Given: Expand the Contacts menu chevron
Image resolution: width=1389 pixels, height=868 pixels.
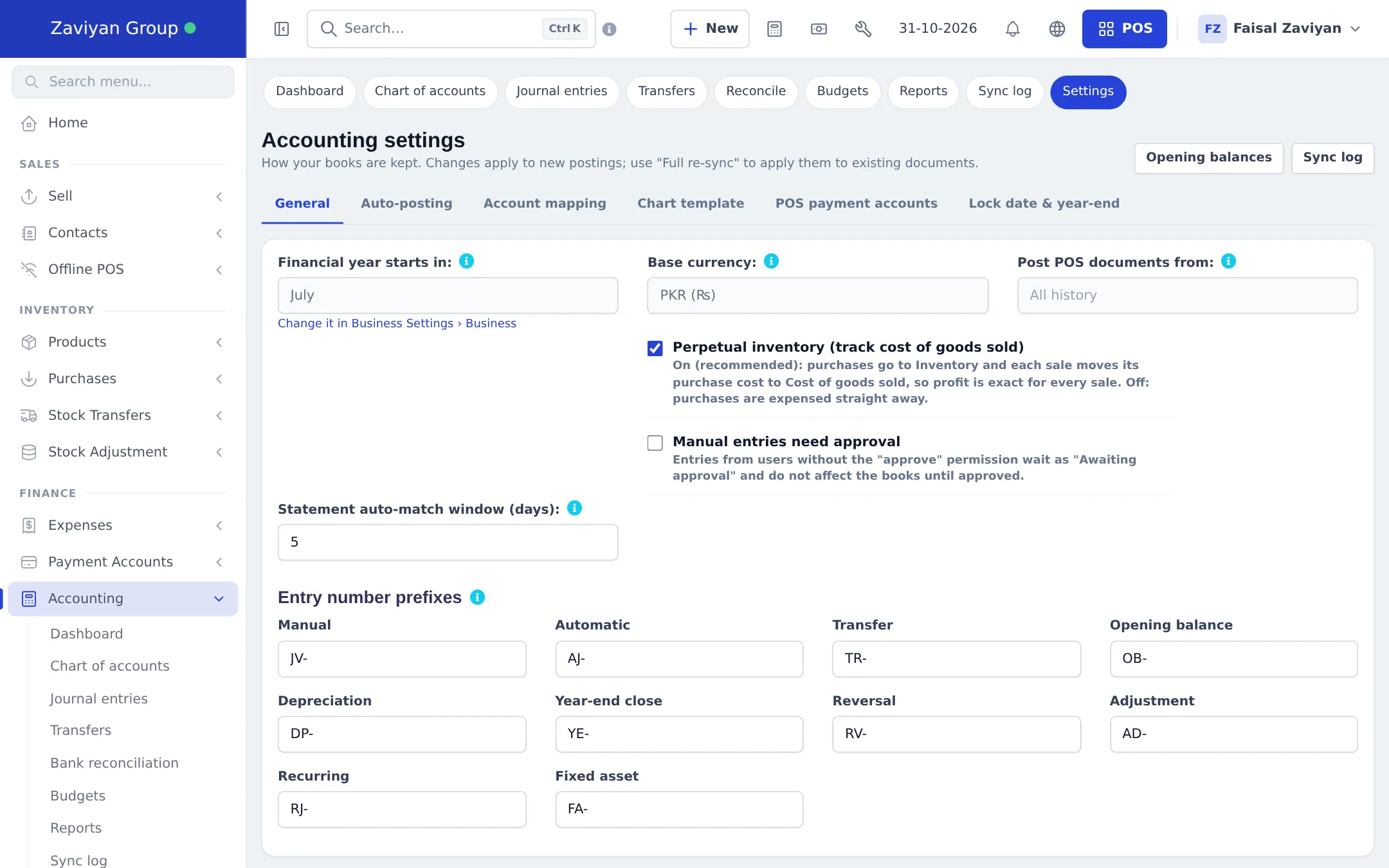Looking at the screenshot, I should click(x=219, y=233).
